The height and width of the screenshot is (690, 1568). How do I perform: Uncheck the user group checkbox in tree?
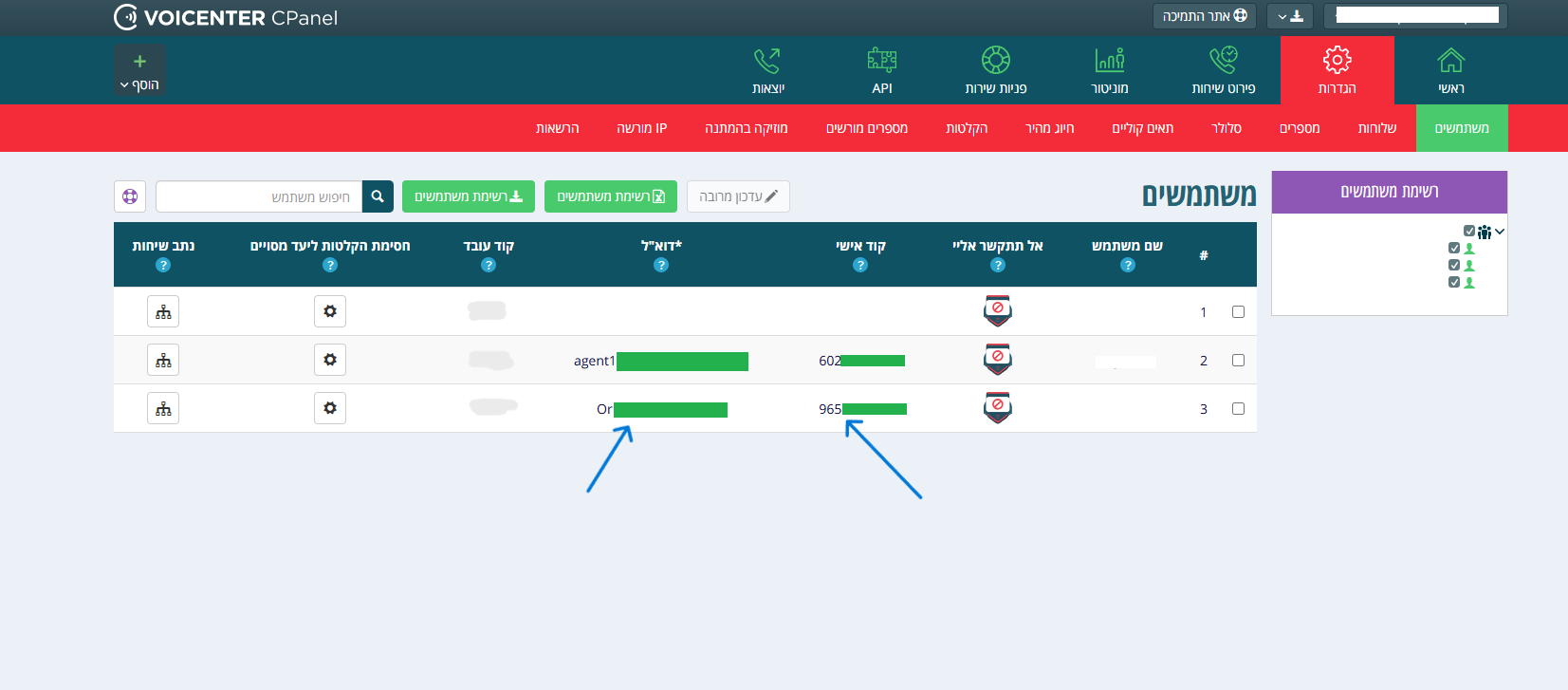1469,231
